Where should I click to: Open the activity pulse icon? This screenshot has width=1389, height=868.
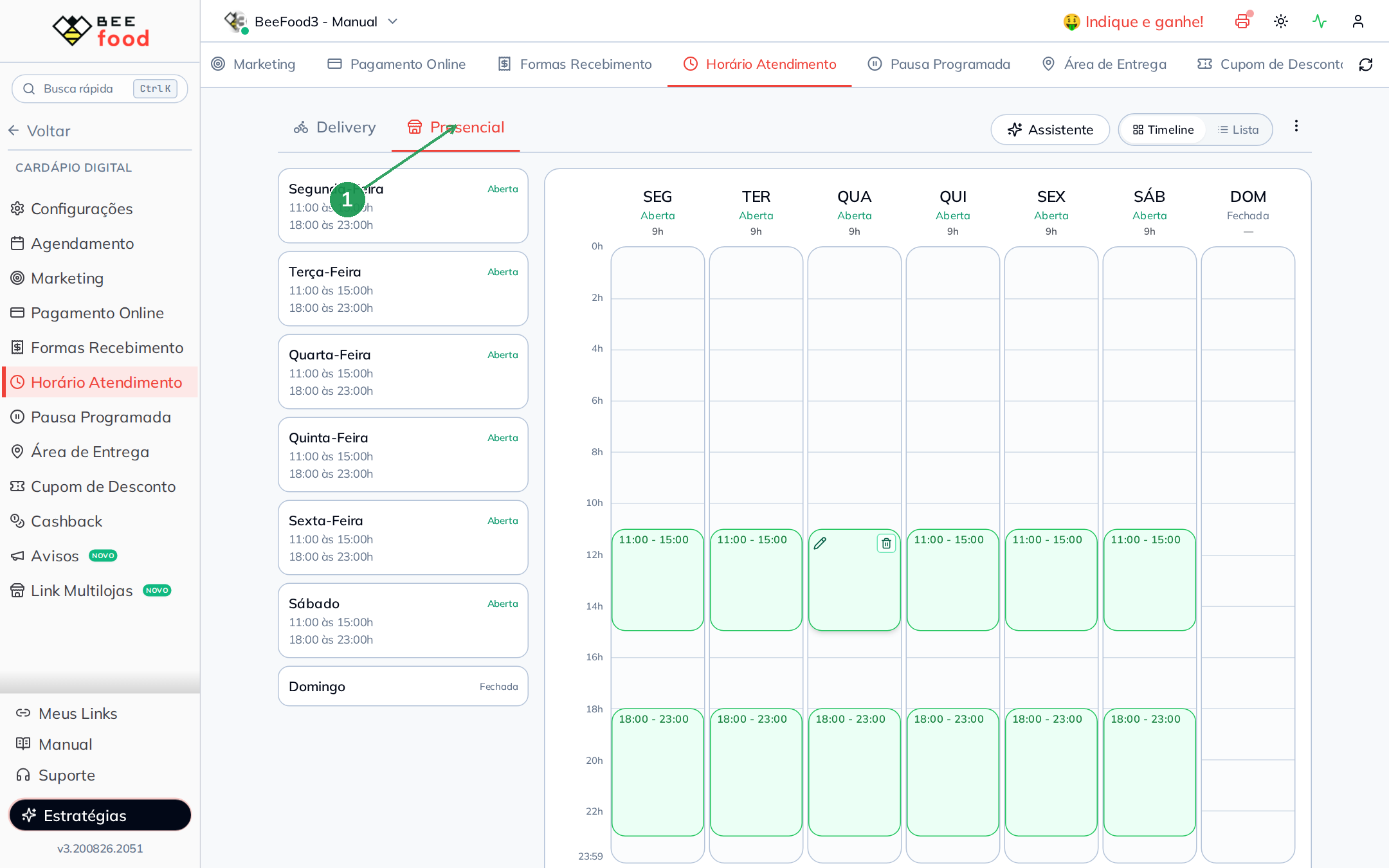(1320, 21)
